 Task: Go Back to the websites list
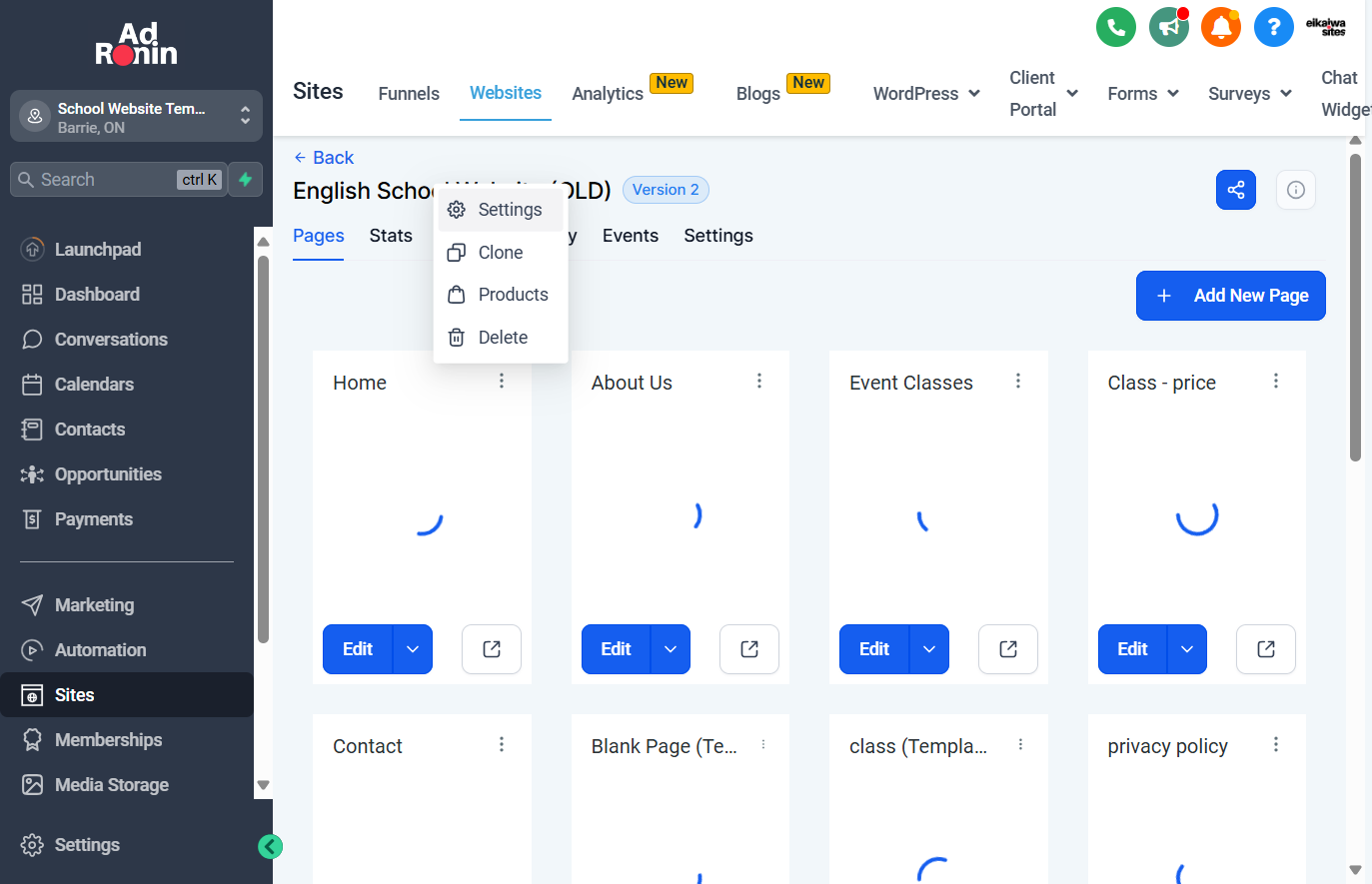point(324,158)
